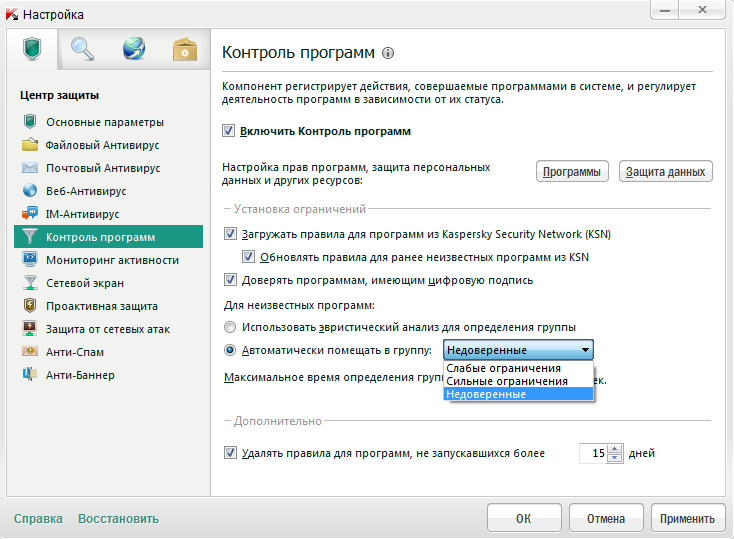The width and height of the screenshot is (734, 539).
Task: Click the OK button
Action: (x=524, y=518)
